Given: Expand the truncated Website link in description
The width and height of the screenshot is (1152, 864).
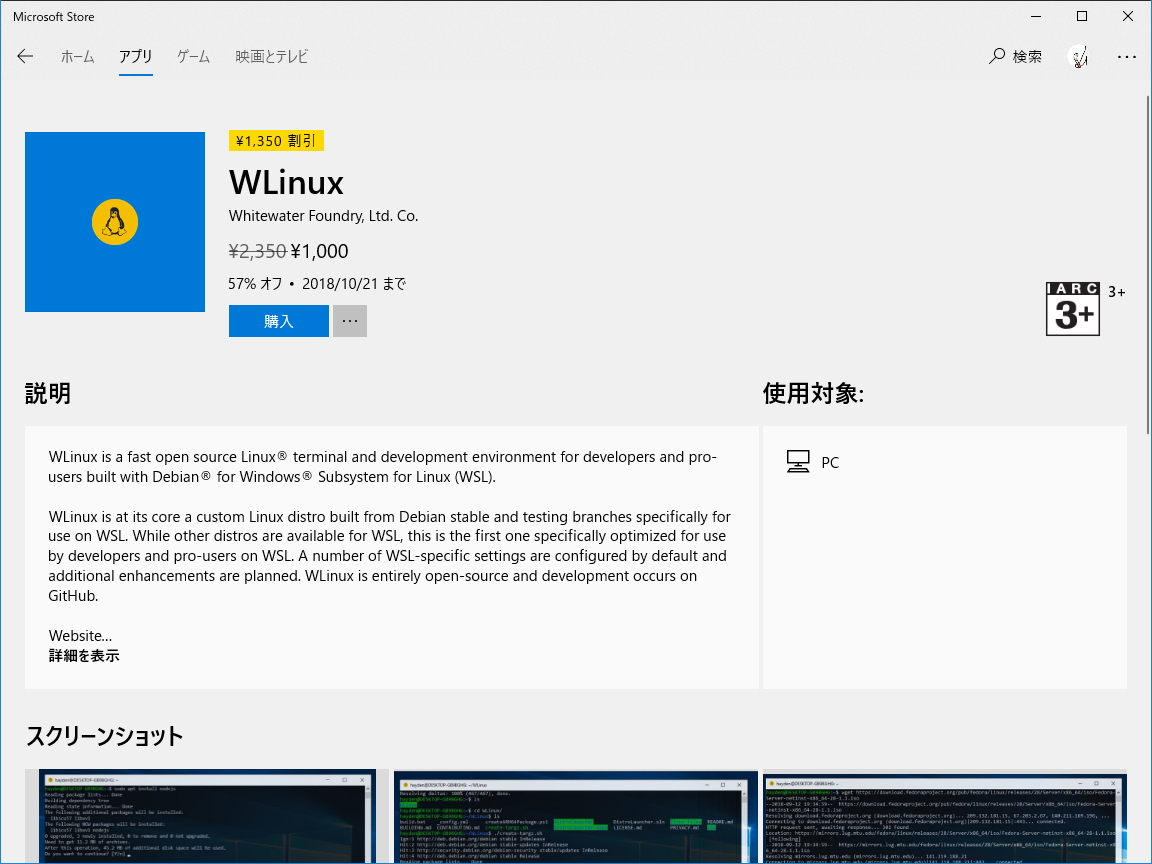Looking at the screenshot, I should click(80, 635).
